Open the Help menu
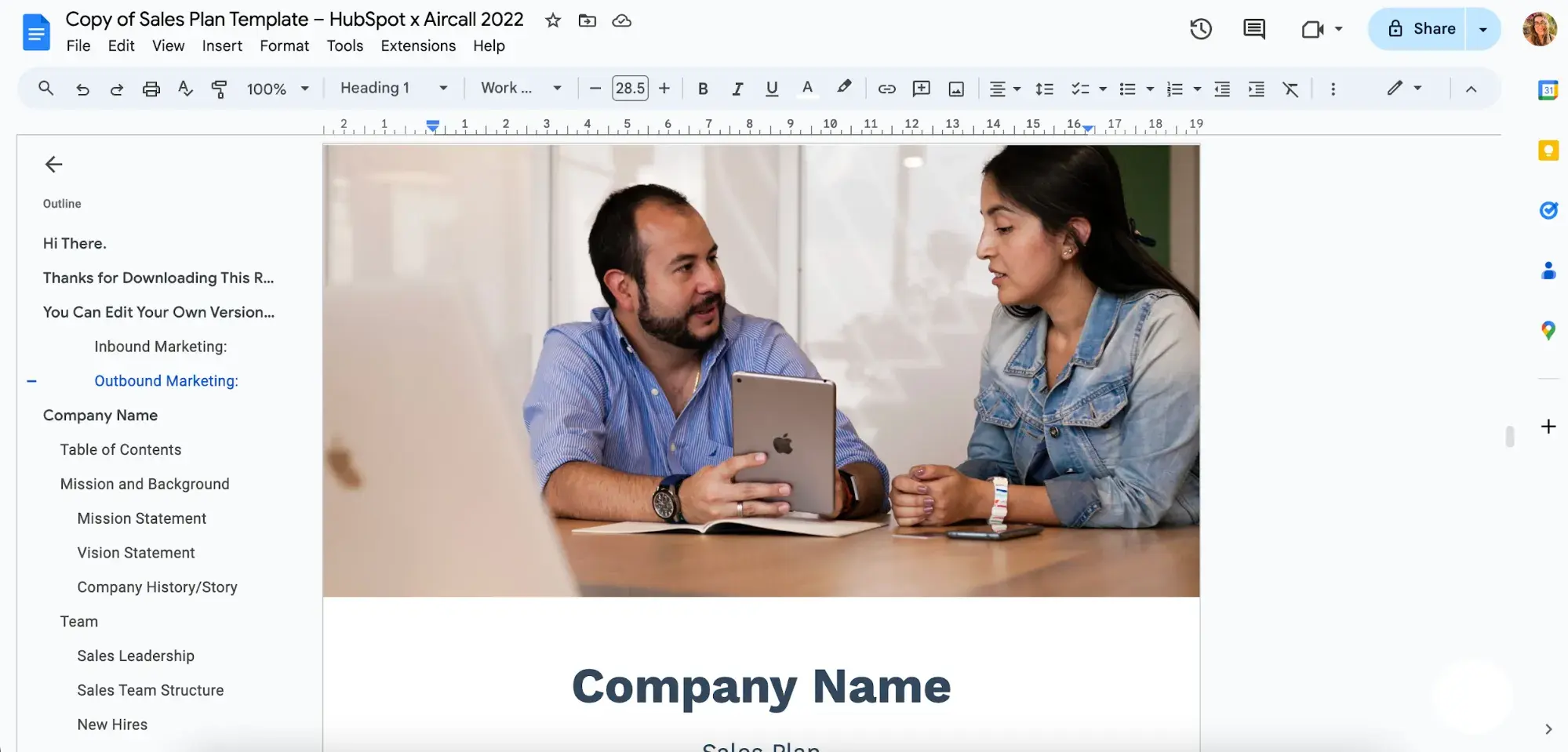Image resolution: width=1568 pixels, height=752 pixels. pyautogui.click(x=489, y=45)
